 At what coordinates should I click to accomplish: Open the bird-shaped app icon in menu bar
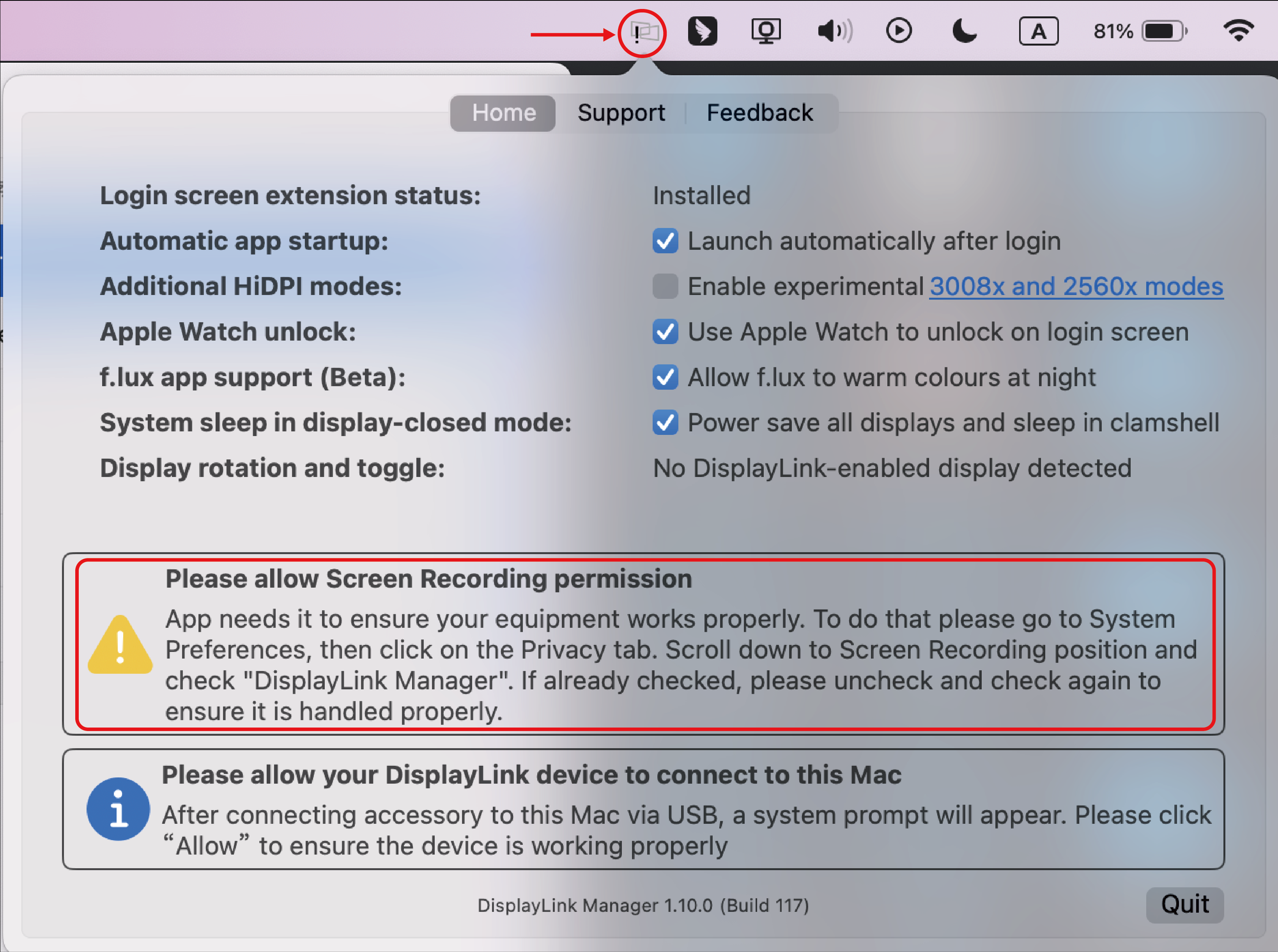(x=702, y=31)
